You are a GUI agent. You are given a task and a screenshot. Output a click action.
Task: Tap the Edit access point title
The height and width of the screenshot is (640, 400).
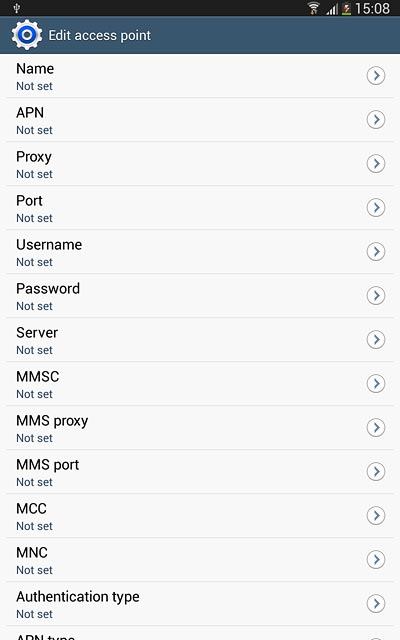coord(100,36)
